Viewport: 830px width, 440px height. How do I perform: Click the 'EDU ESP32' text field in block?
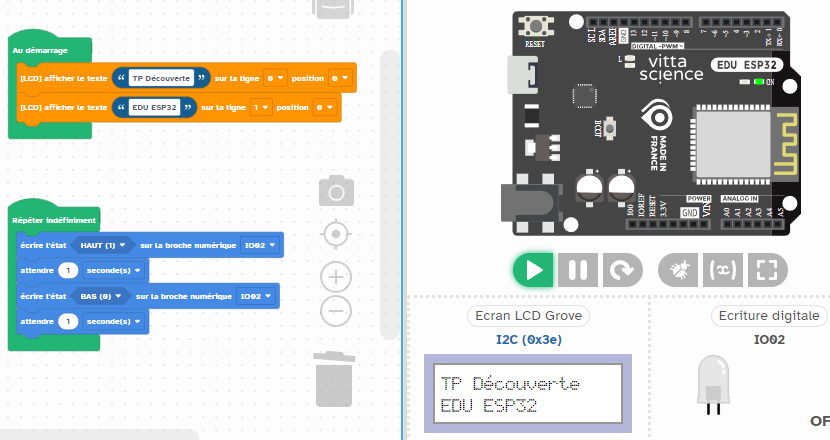[153, 107]
